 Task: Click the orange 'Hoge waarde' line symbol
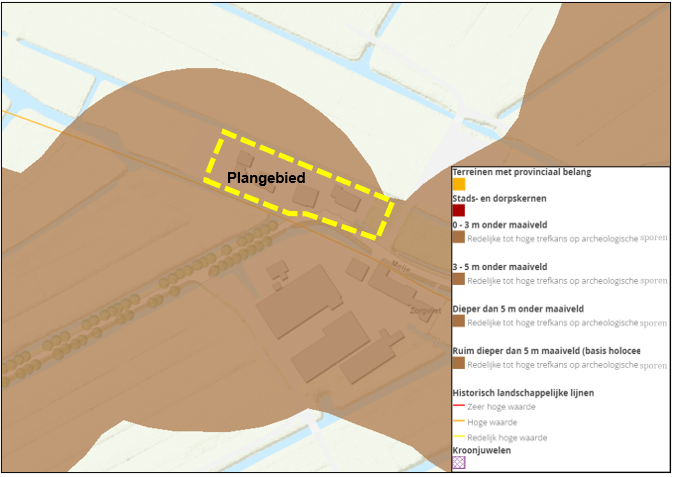click(459, 422)
